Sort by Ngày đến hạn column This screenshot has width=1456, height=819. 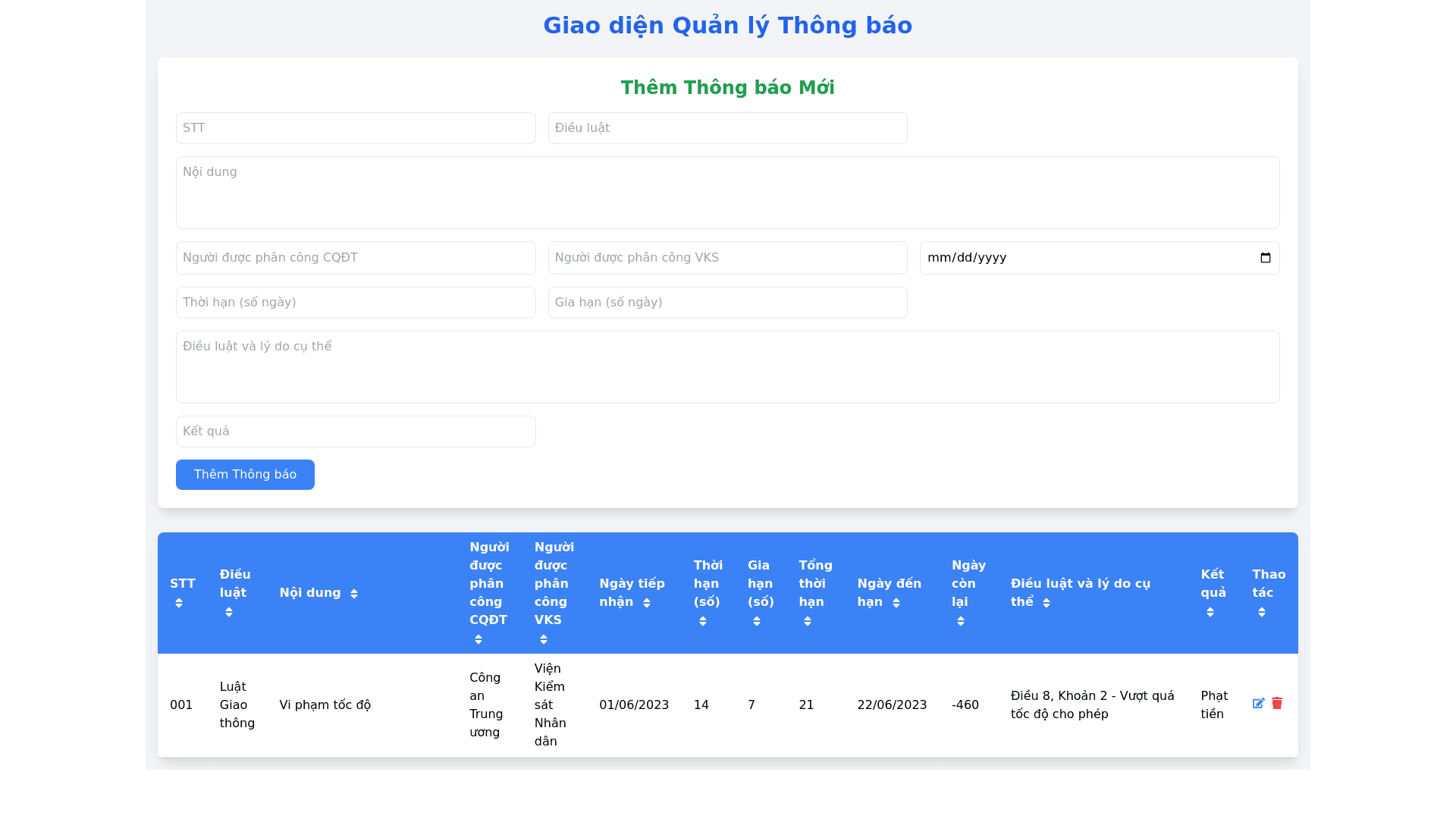[896, 603]
